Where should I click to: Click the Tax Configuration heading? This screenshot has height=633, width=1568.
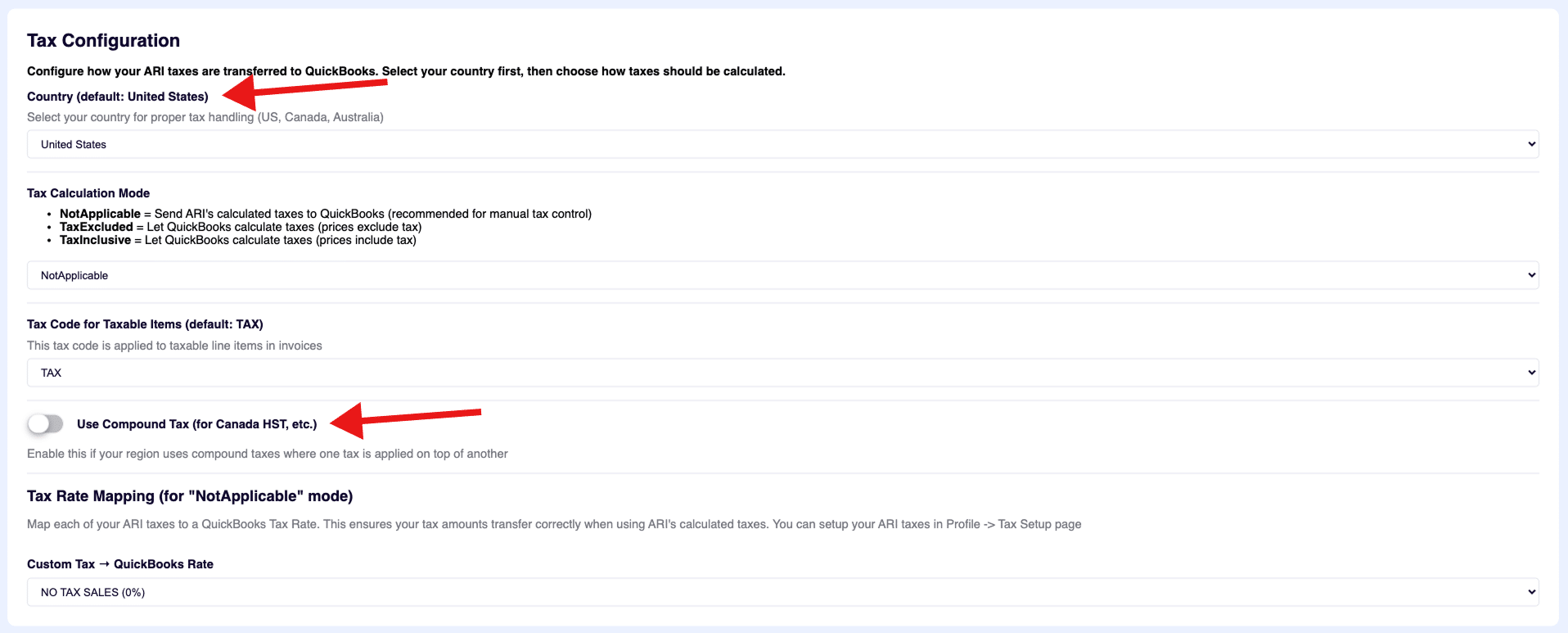[103, 40]
